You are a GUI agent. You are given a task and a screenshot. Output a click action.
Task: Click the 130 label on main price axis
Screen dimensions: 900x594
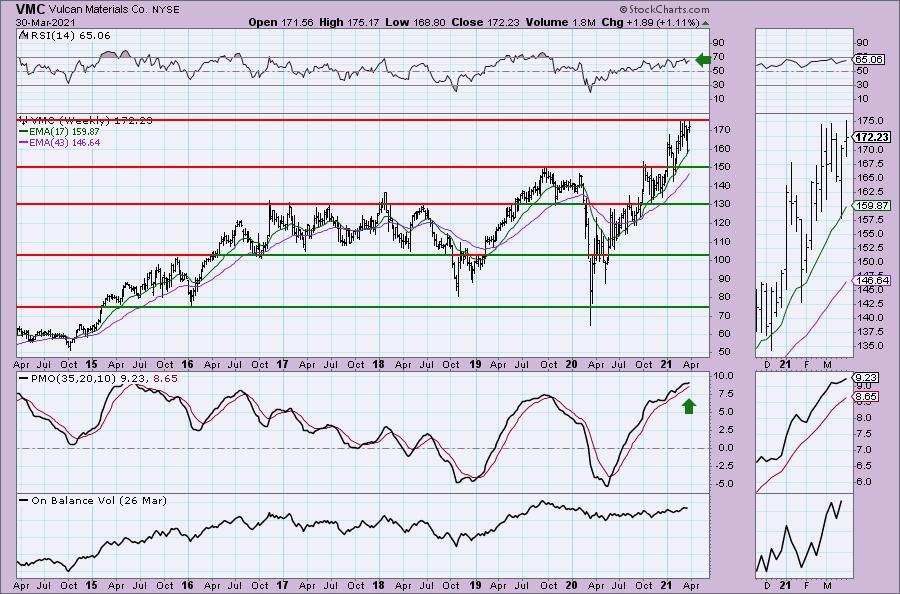pos(722,204)
